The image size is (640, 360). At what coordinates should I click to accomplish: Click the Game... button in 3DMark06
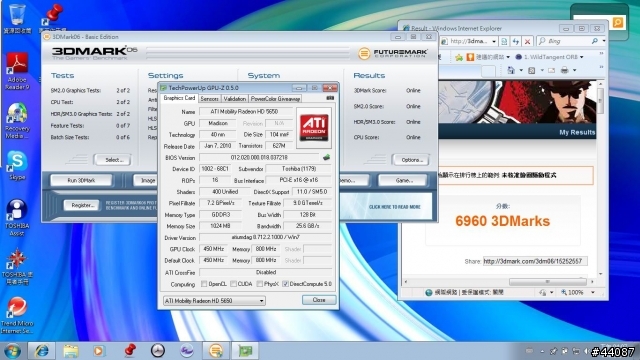[404, 180]
